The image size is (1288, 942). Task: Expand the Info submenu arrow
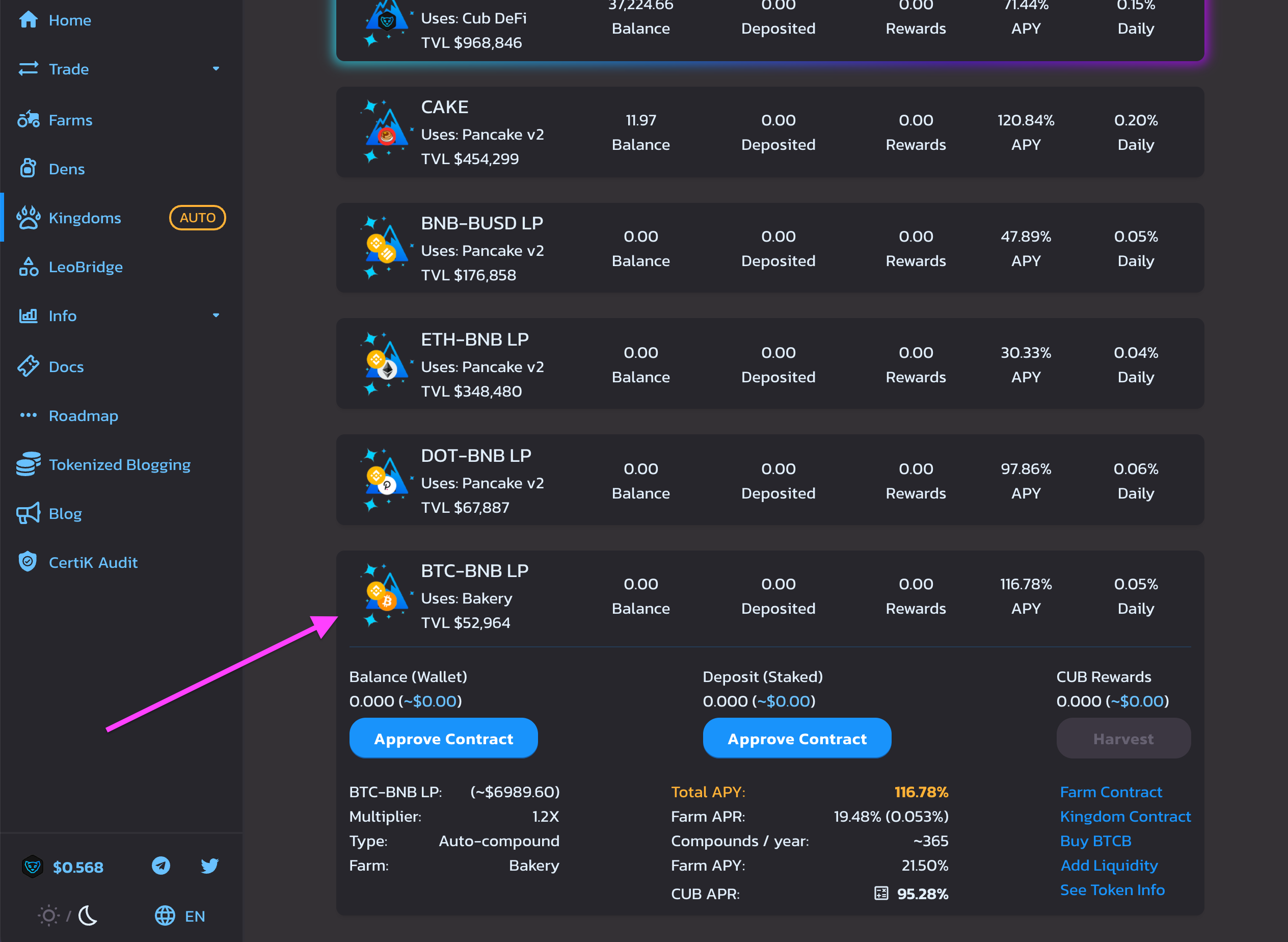(216, 316)
